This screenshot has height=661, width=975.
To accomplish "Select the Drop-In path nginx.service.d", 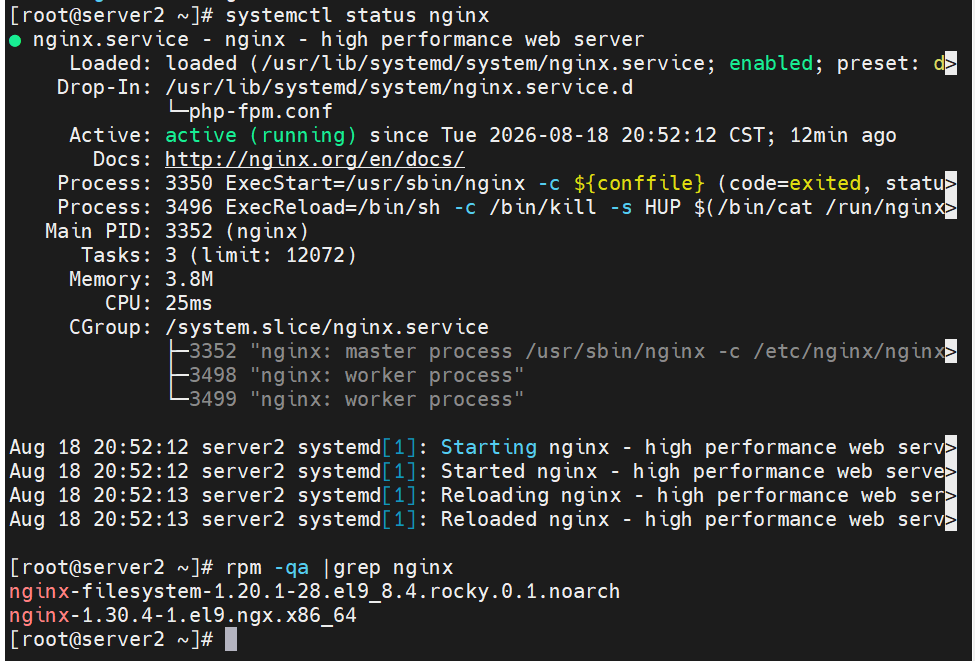I will point(399,88).
